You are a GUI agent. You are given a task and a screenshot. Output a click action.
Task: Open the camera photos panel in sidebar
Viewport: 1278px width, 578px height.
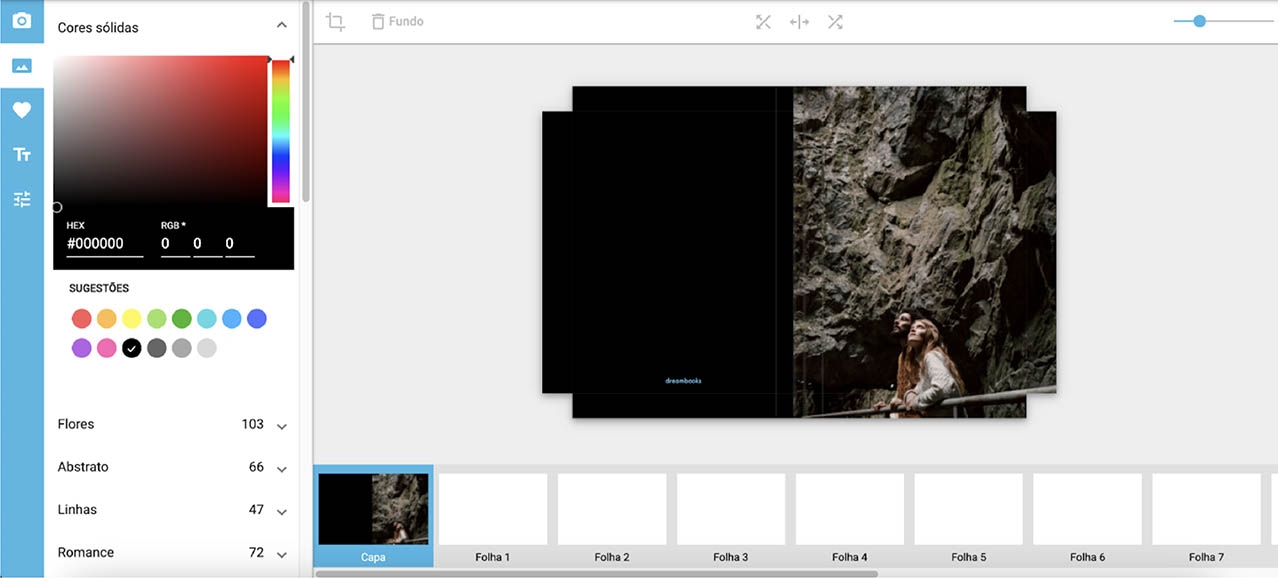tap(22, 21)
